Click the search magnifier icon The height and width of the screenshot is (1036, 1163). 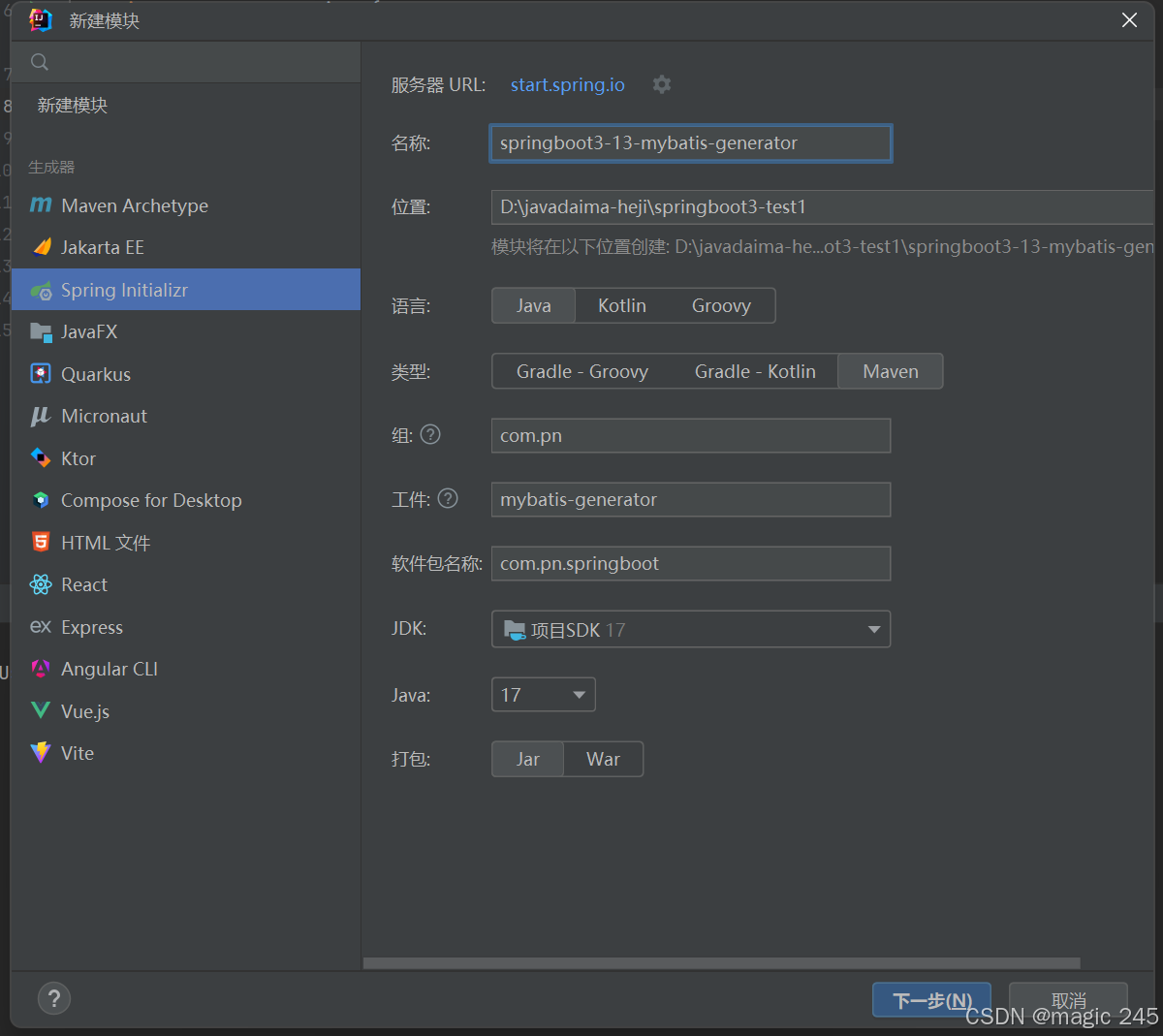40,62
